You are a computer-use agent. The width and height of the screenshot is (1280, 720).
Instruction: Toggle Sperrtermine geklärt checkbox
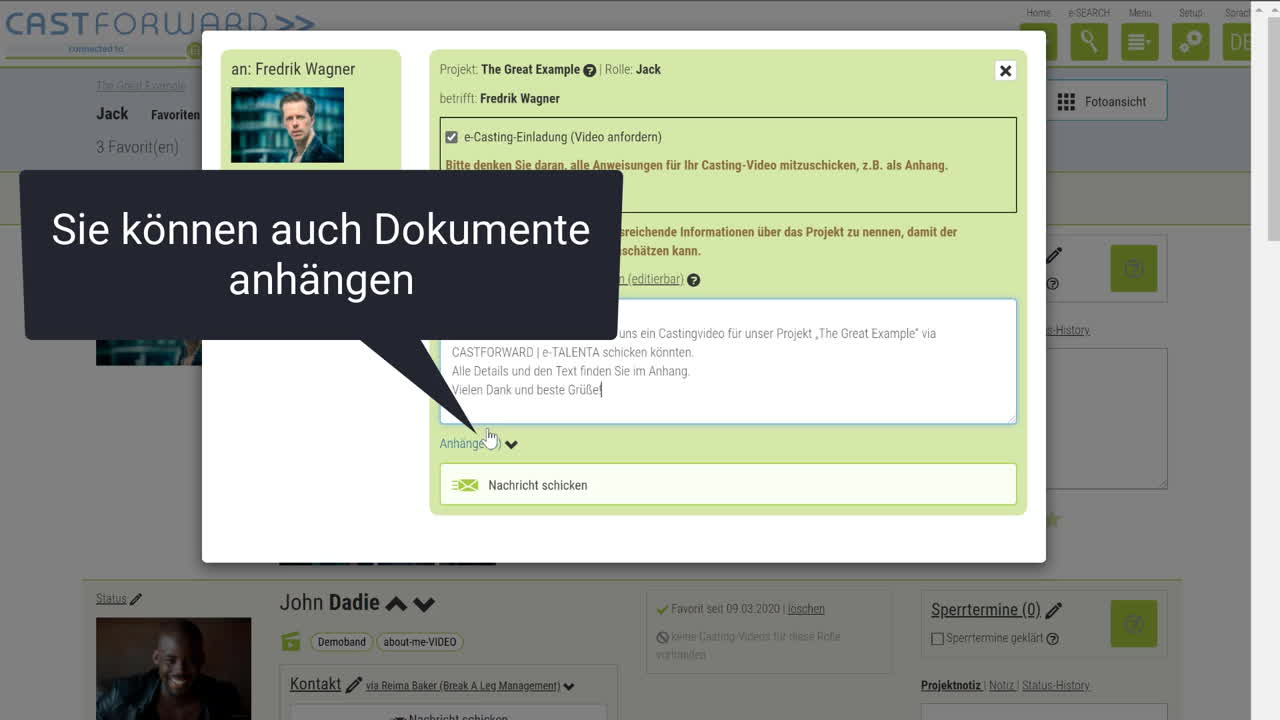937,639
